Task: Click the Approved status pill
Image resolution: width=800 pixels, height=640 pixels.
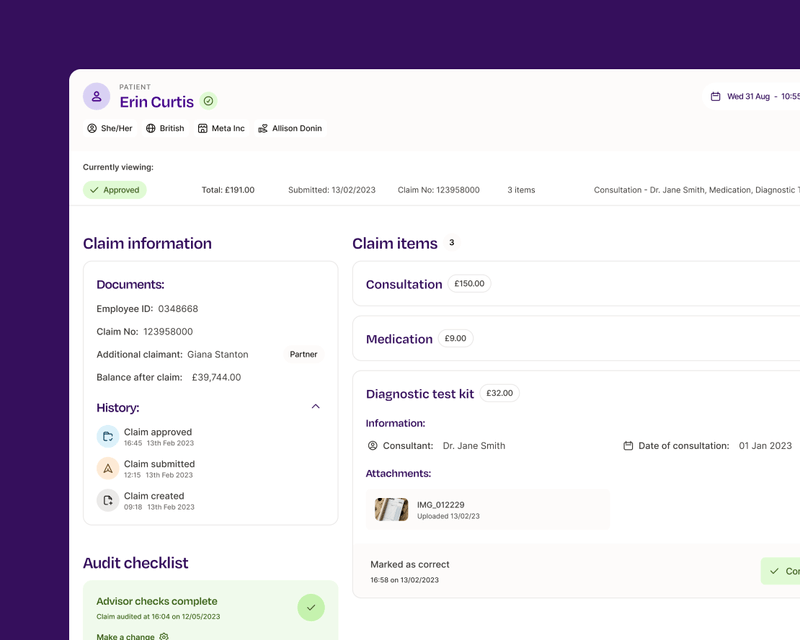Action: (x=115, y=190)
